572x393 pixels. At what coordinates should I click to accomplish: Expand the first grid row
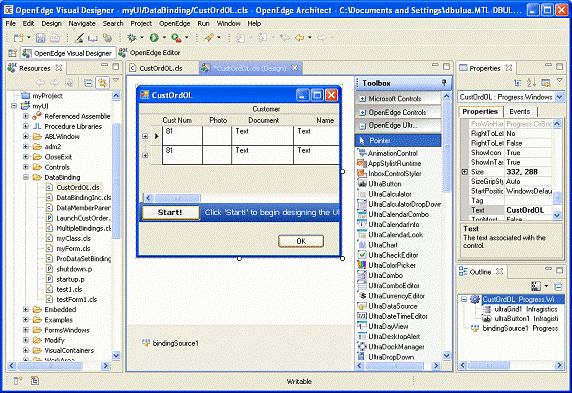coord(145,136)
